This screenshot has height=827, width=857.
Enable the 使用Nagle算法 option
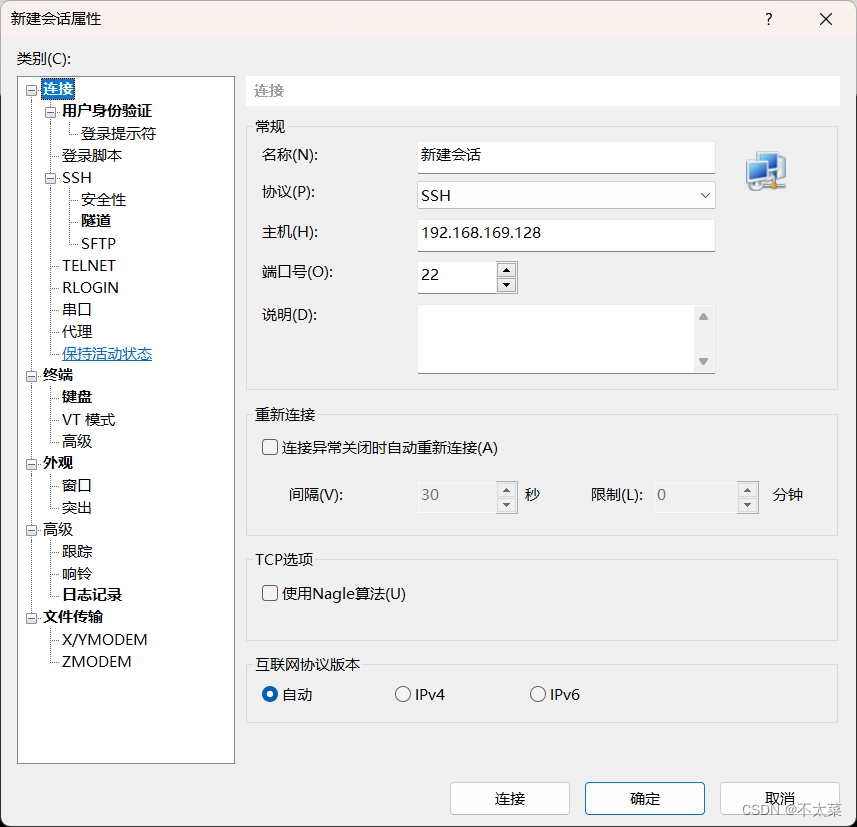pos(269,593)
